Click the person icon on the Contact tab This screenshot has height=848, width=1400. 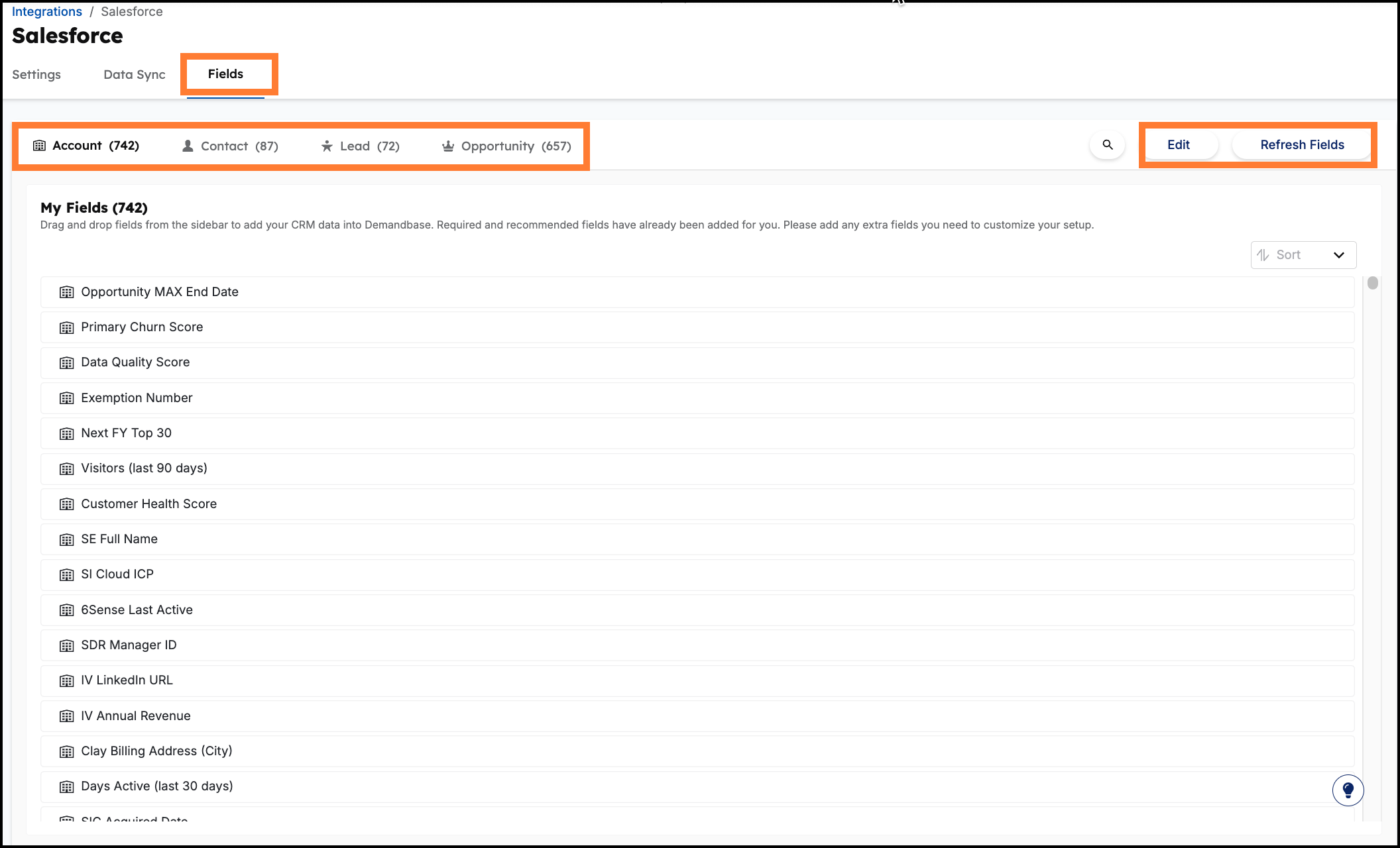pos(188,146)
